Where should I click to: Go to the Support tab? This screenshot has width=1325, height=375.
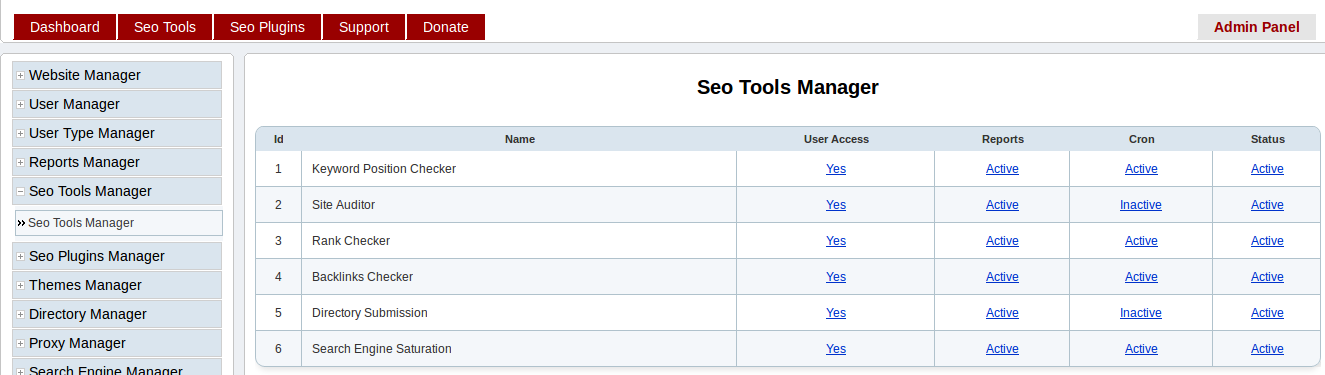pyautogui.click(x=364, y=27)
